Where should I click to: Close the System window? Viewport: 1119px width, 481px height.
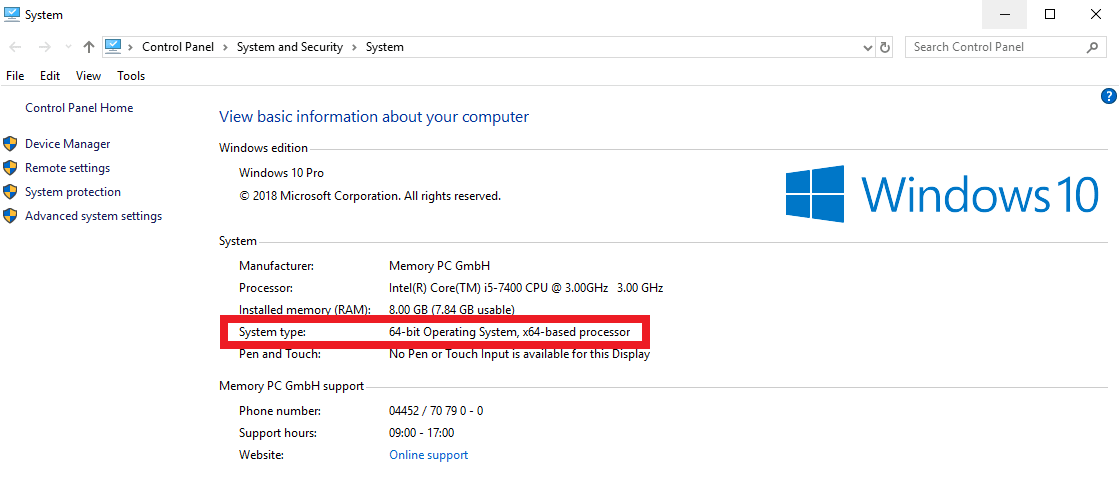tap(1095, 14)
